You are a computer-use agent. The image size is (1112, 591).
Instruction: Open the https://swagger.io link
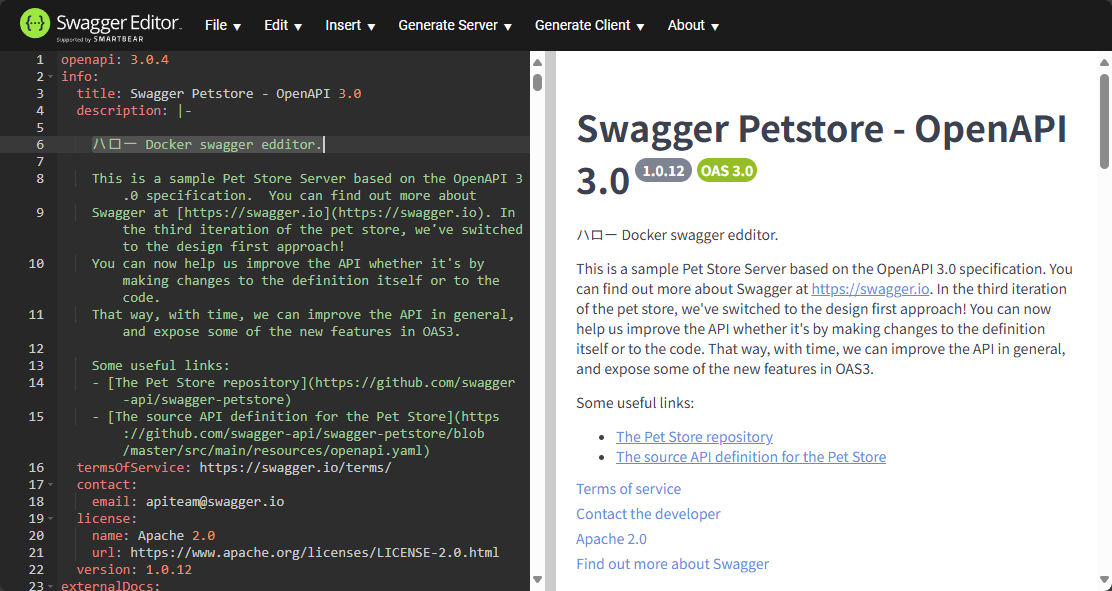[869, 288]
